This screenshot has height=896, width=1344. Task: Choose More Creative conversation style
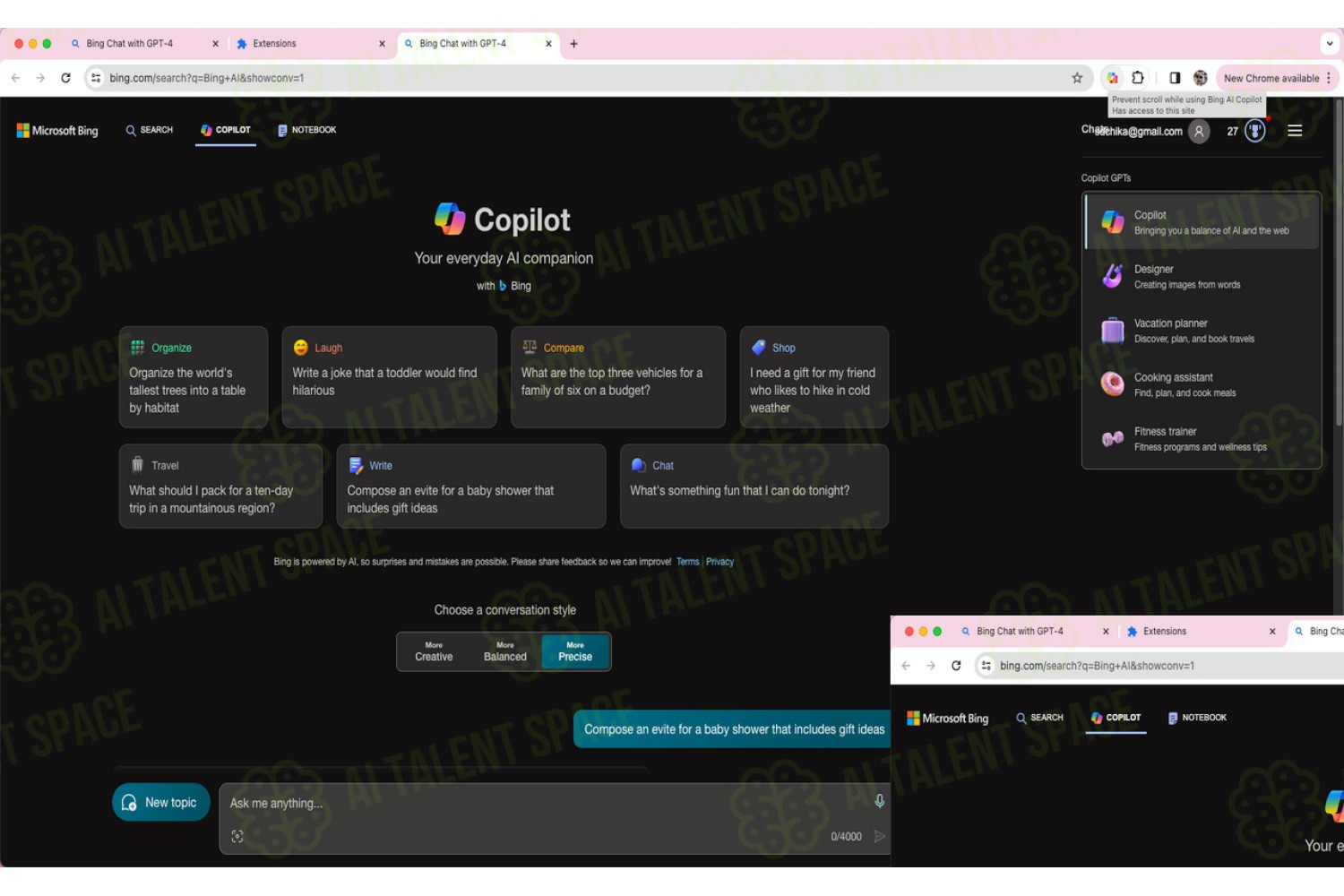[x=434, y=651]
